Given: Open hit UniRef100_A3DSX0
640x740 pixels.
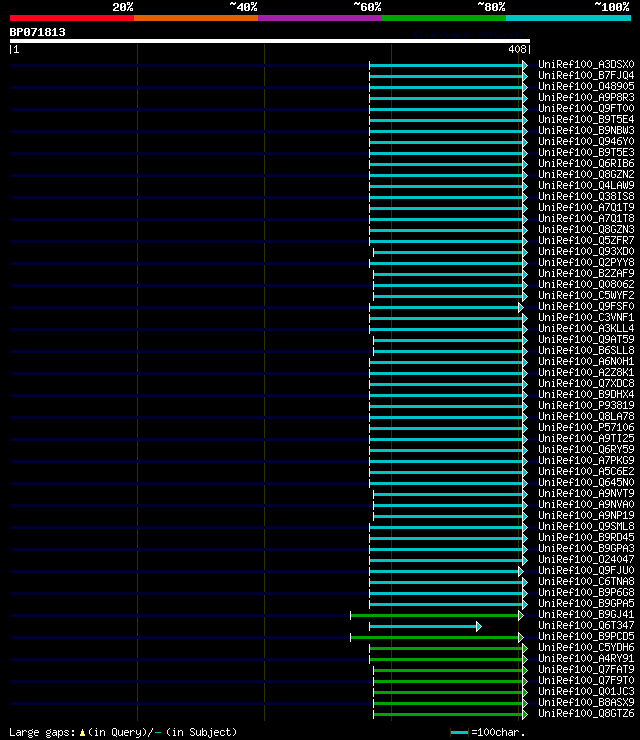Looking at the screenshot, I should click(586, 65).
